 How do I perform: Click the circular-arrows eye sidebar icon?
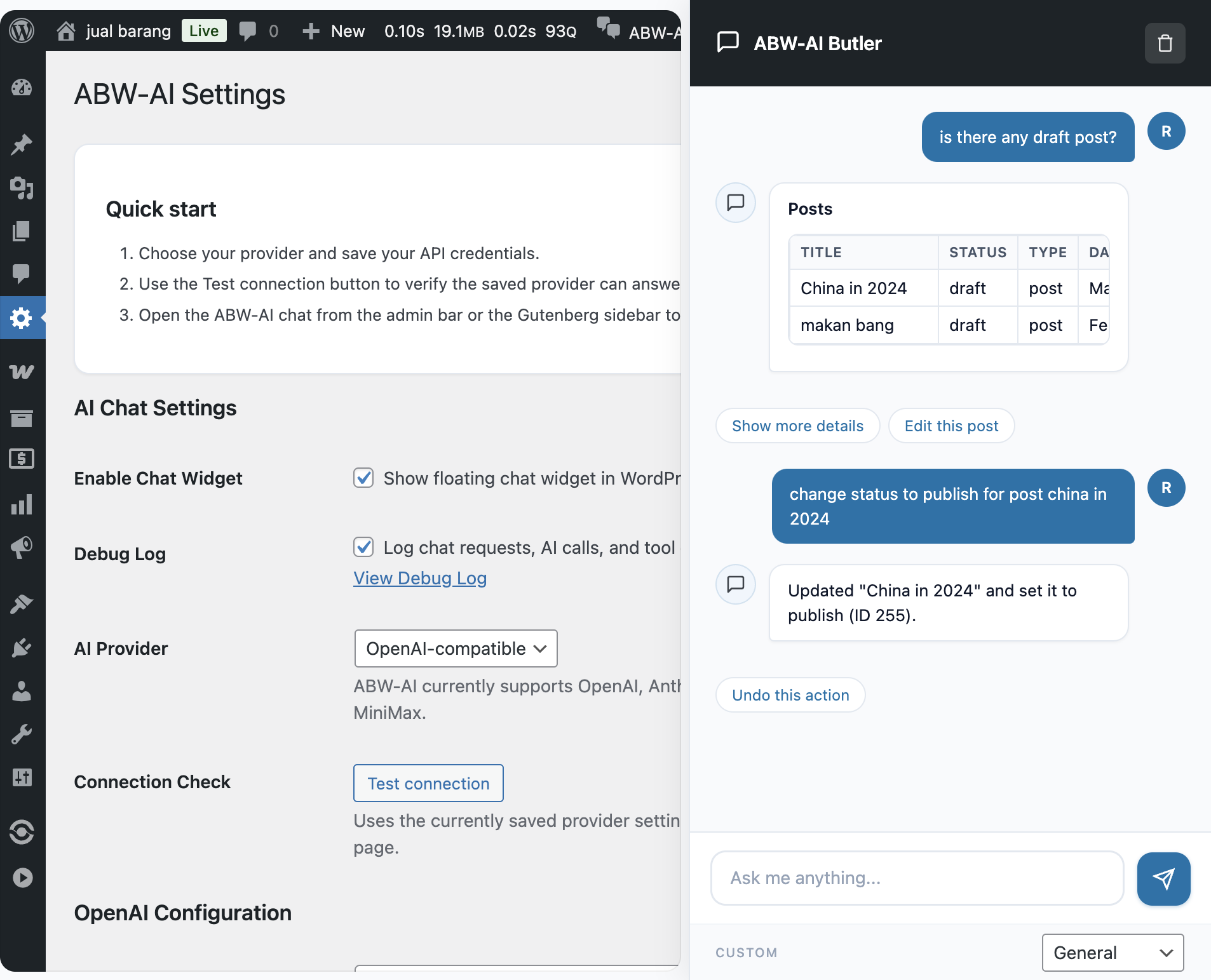pyautogui.click(x=22, y=832)
